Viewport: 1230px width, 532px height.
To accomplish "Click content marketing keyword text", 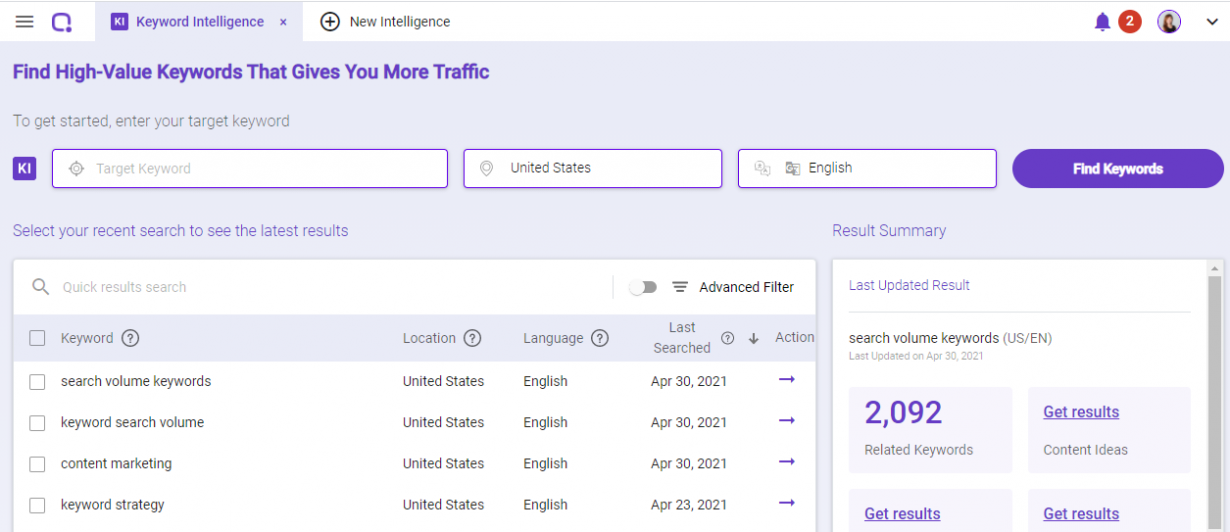I will 116,463.
